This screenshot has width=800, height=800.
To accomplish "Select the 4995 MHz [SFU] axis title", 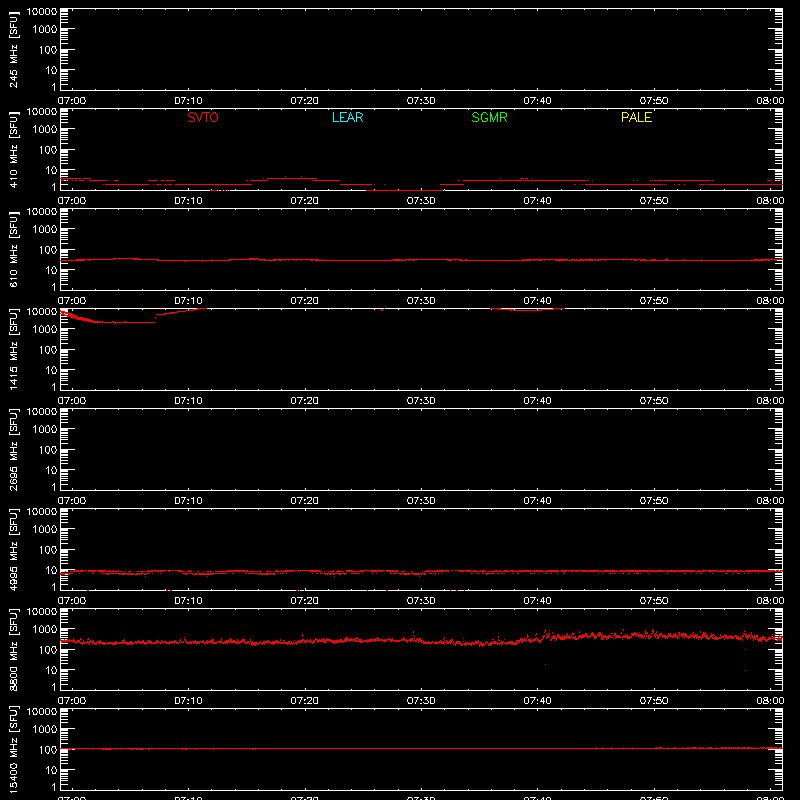I will pyautogui.click(x=13, y=549).
